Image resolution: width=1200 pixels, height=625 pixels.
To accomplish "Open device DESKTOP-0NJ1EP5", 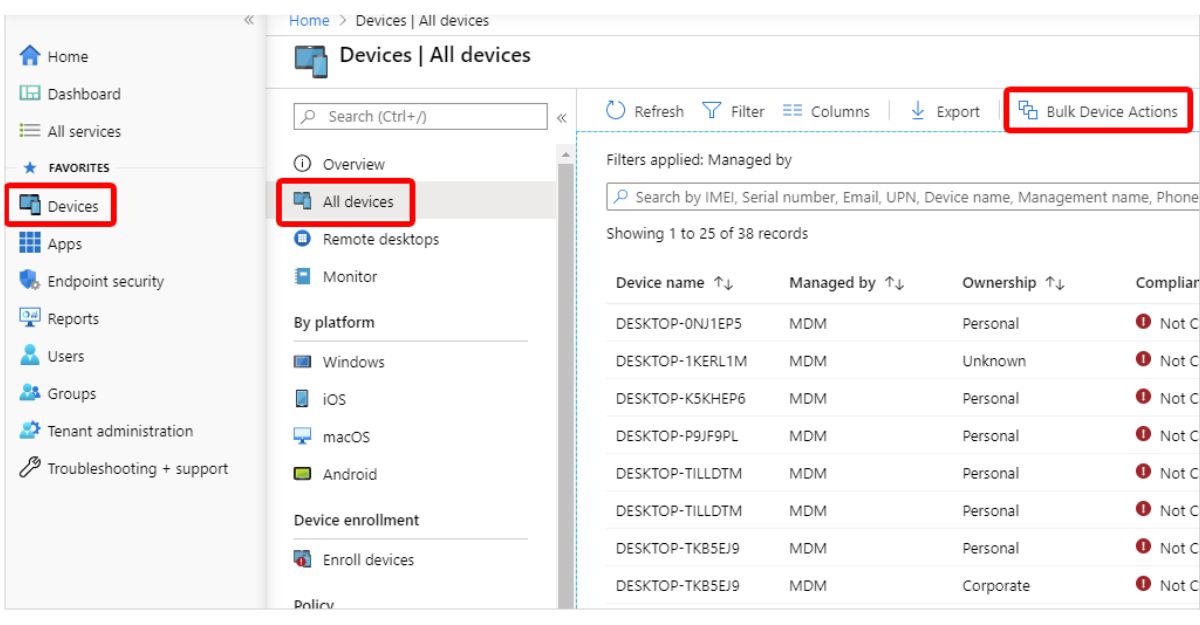I will click(679, 324).
